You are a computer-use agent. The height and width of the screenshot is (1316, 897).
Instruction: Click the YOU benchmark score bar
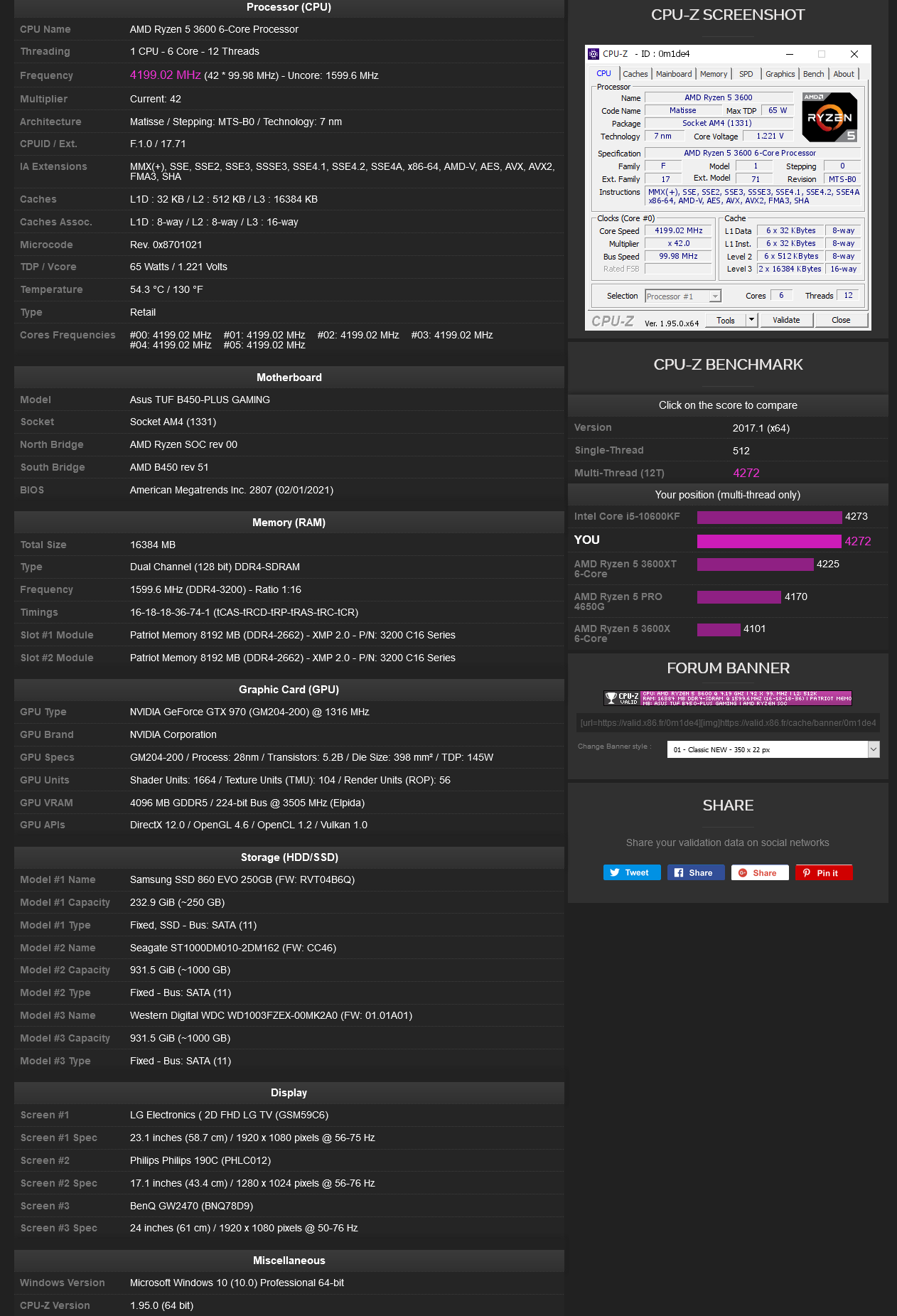(x=769, y=541)
